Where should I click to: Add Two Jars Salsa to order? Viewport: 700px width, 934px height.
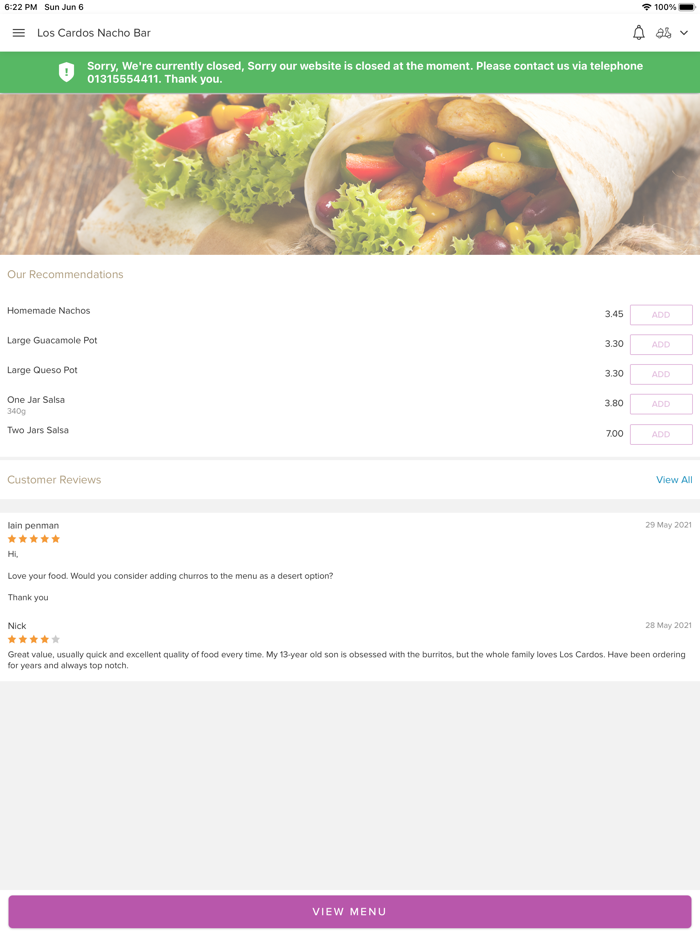[x=661, y=434]
